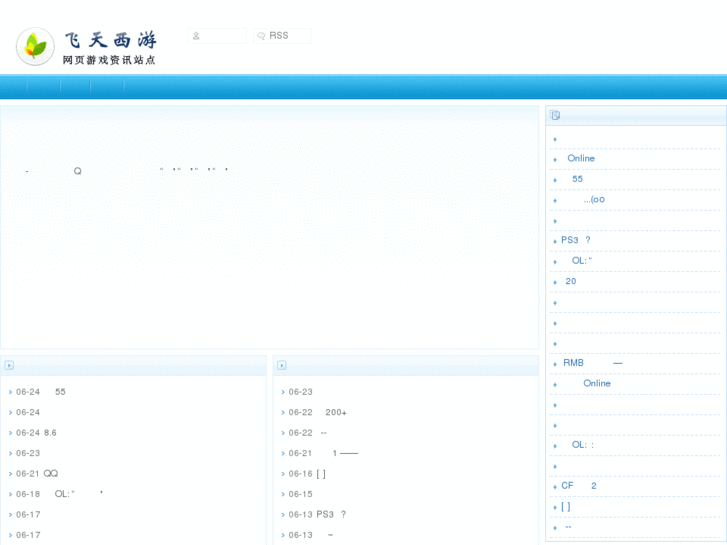Open the '06-22 200+' news entry
This screenshot has width=727, height=545.
pyautogui.click(x=318, y=412)
